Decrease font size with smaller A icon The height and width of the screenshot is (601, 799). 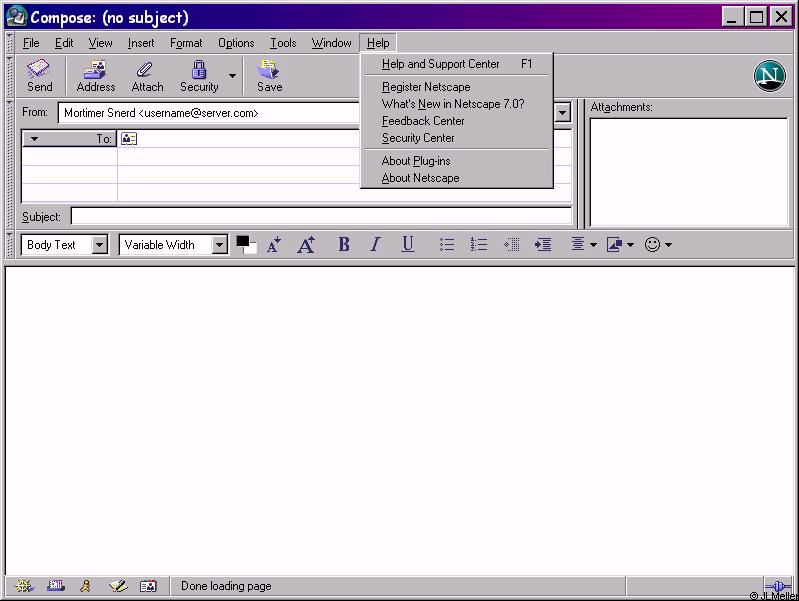click(274, 245)
